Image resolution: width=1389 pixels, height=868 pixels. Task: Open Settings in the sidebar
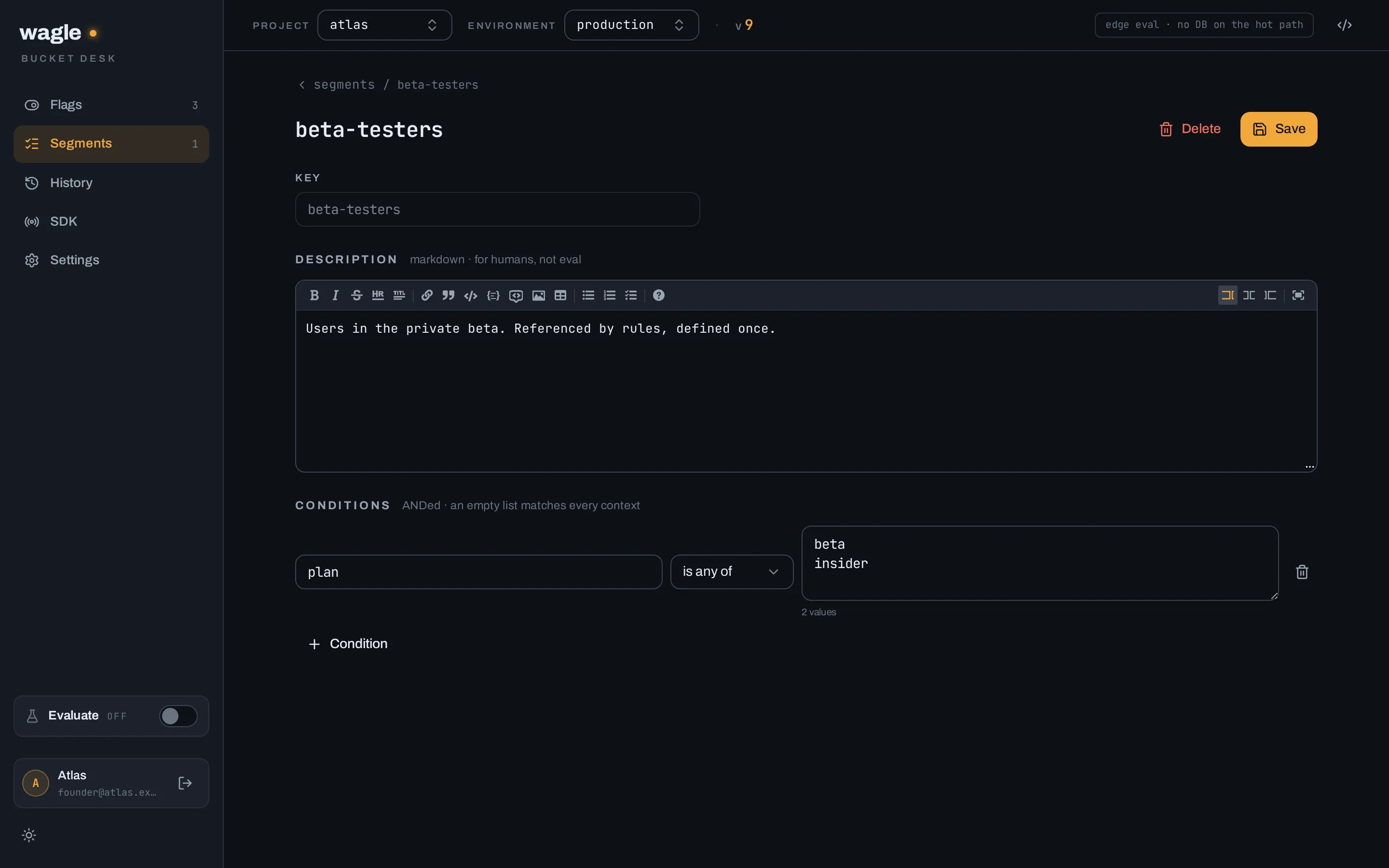tap(111, 260)
